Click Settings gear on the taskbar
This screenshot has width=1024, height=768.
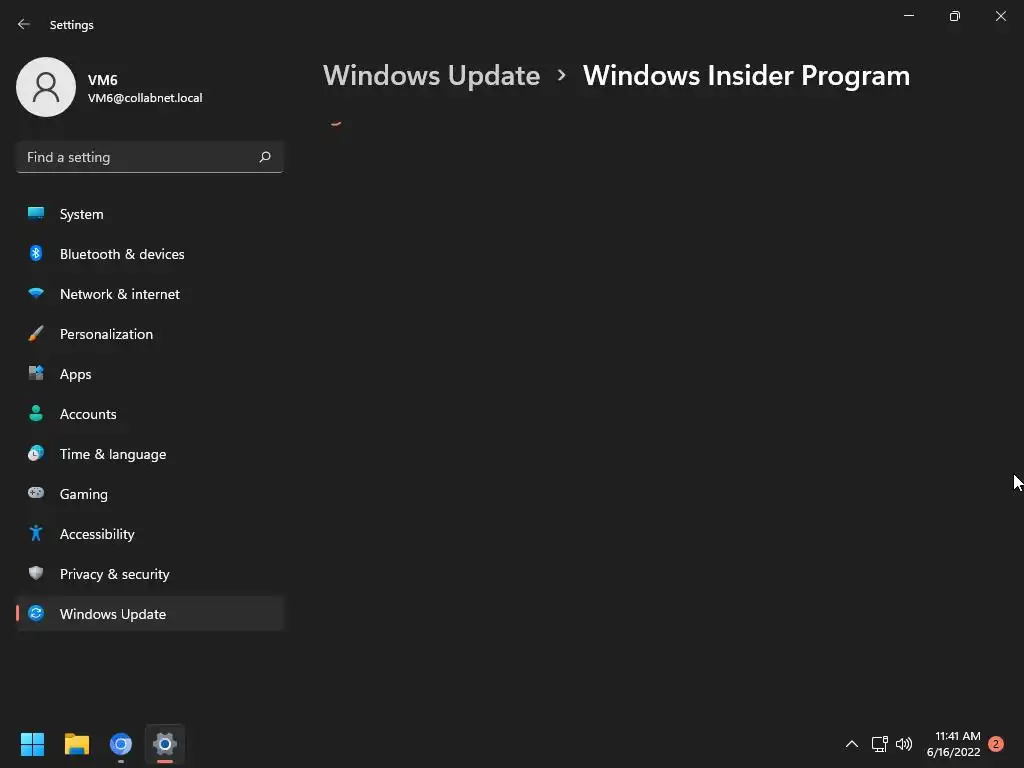coord(165,744)
